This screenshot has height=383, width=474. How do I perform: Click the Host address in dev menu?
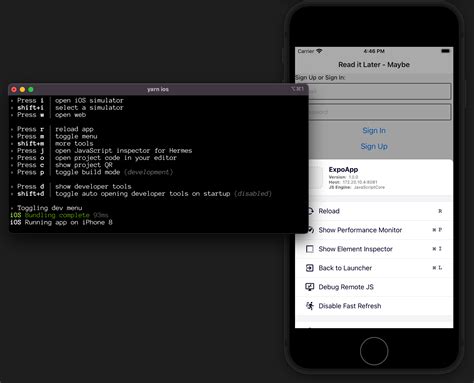point(353,182)
